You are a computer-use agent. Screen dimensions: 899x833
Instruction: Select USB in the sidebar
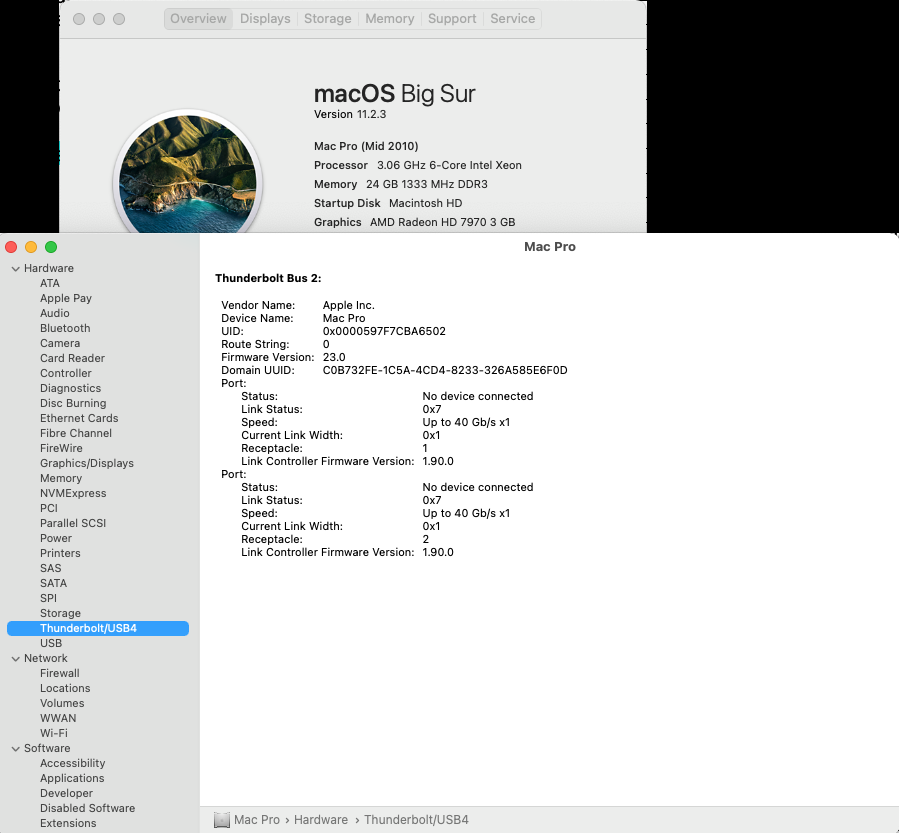(50, 643)
